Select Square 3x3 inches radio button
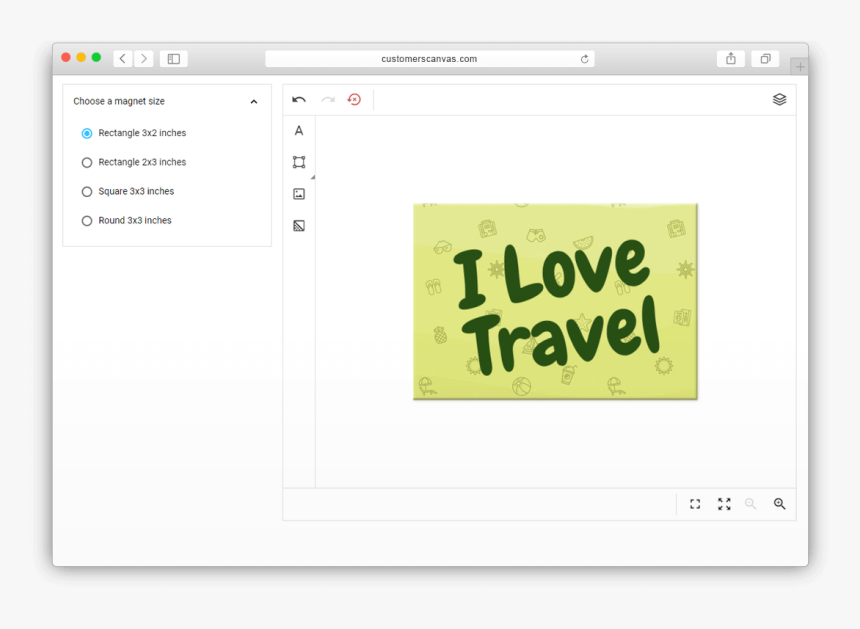860x629 pixels. click(x=87, y=191)
